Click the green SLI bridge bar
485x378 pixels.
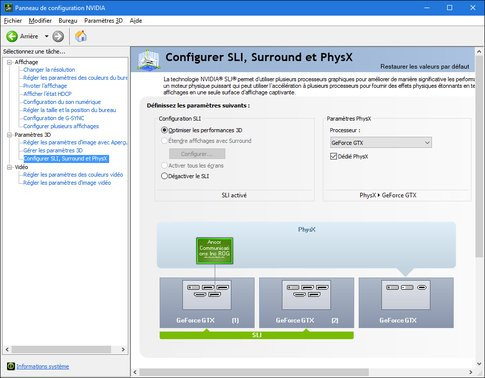click(256, 335)
